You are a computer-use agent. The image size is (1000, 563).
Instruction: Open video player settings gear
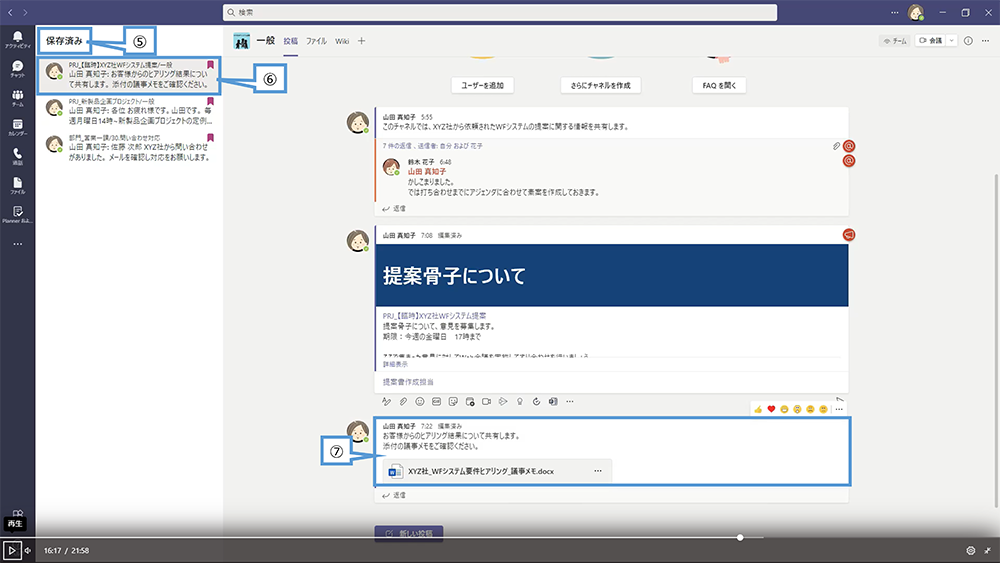point(971,550)
